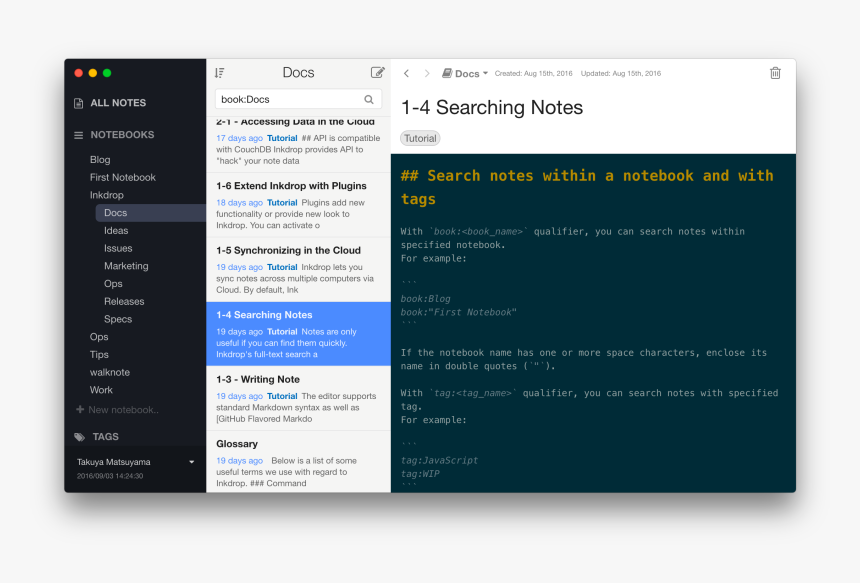Click the sort order icon above note list
The width and height of the screenshot is (860, 583).
click(219, 72)
